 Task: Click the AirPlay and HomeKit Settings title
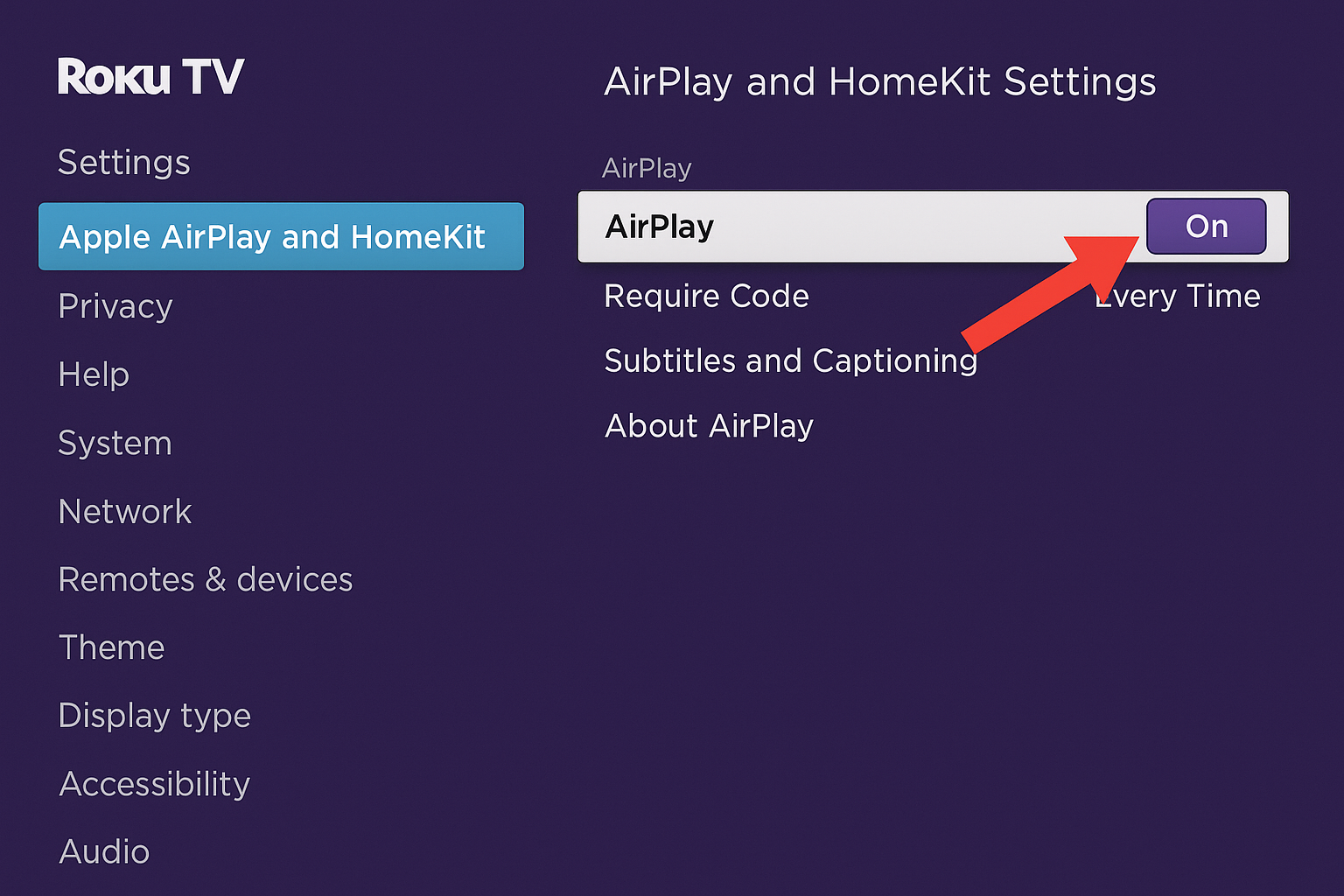(x=880, y=81)
